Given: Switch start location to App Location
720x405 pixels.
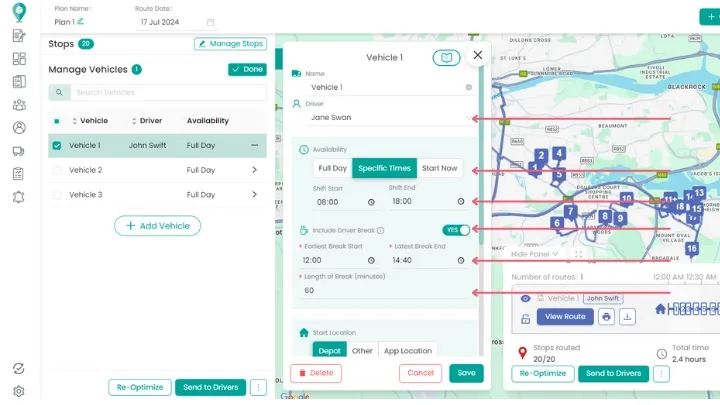Looking at the screenshot, I should [x=408, y=351].
